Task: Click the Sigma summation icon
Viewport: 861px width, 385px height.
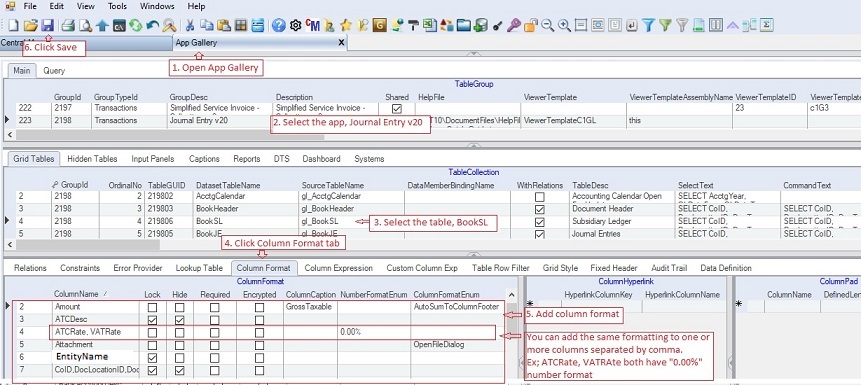Action: point(767,25)
